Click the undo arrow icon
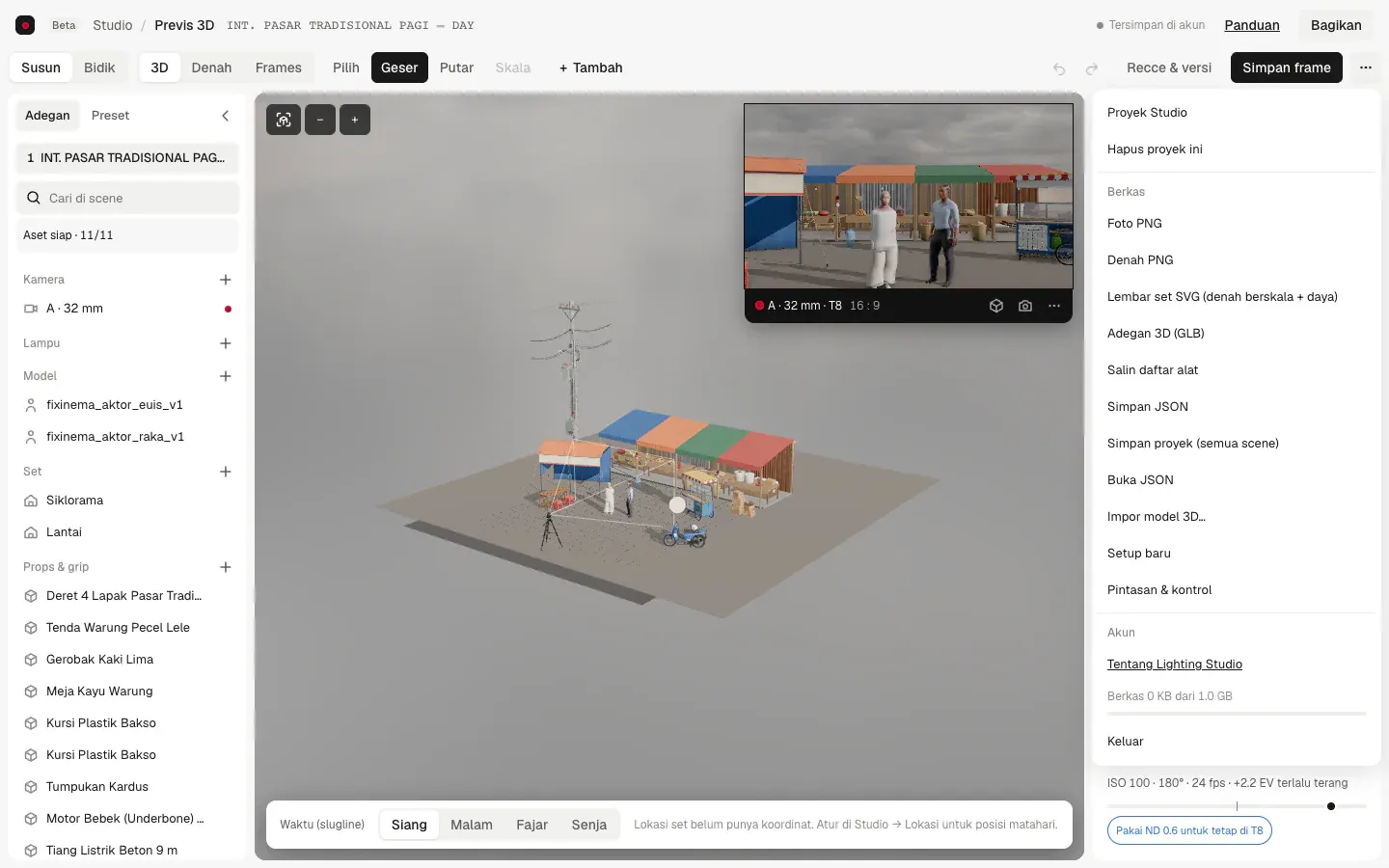Viewport: 1389px width, 868px height. pyautogui.click(x=1059, y=68)
